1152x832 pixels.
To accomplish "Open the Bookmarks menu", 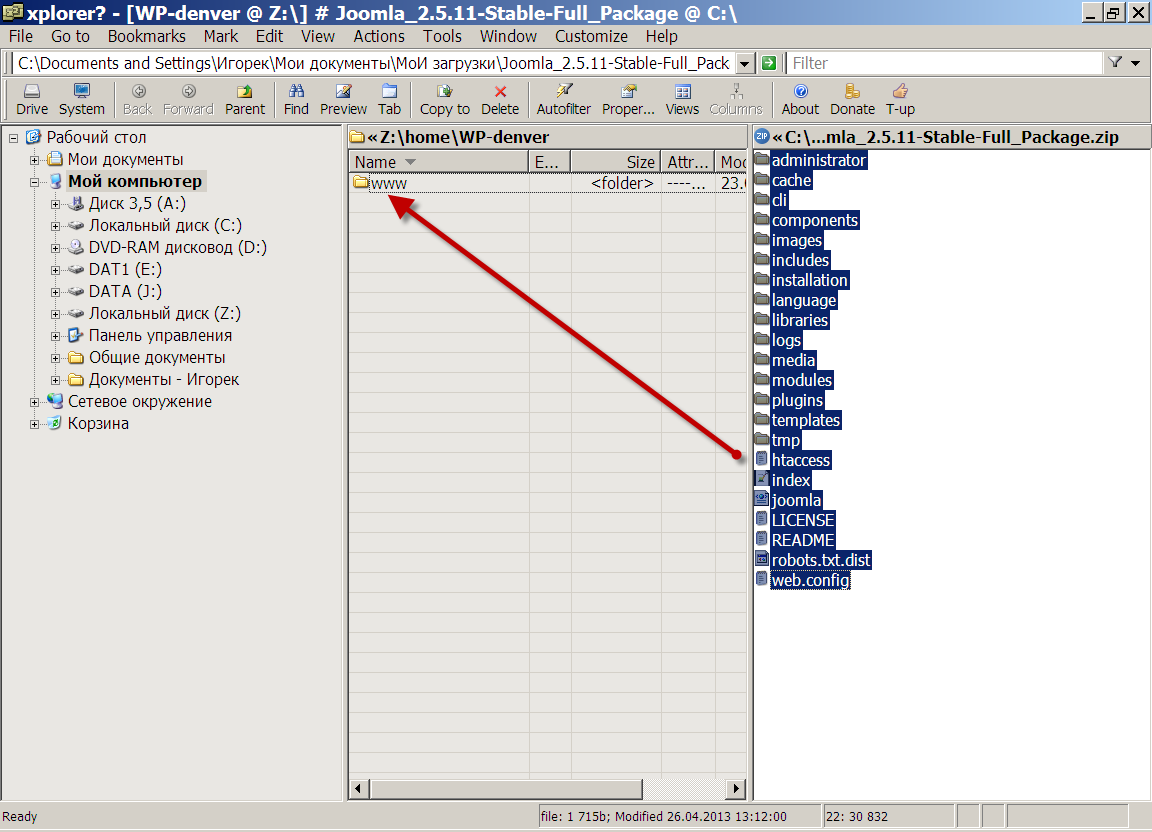I will tap(146, 36).
